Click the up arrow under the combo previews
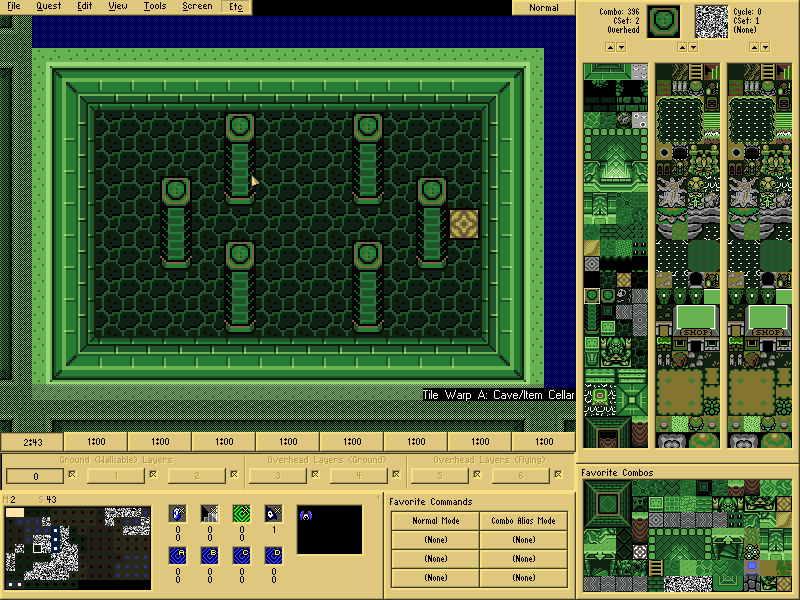Image resolution: width=800 pixels, height=600 pixels. pyautogui.click(x=682, y=47)
